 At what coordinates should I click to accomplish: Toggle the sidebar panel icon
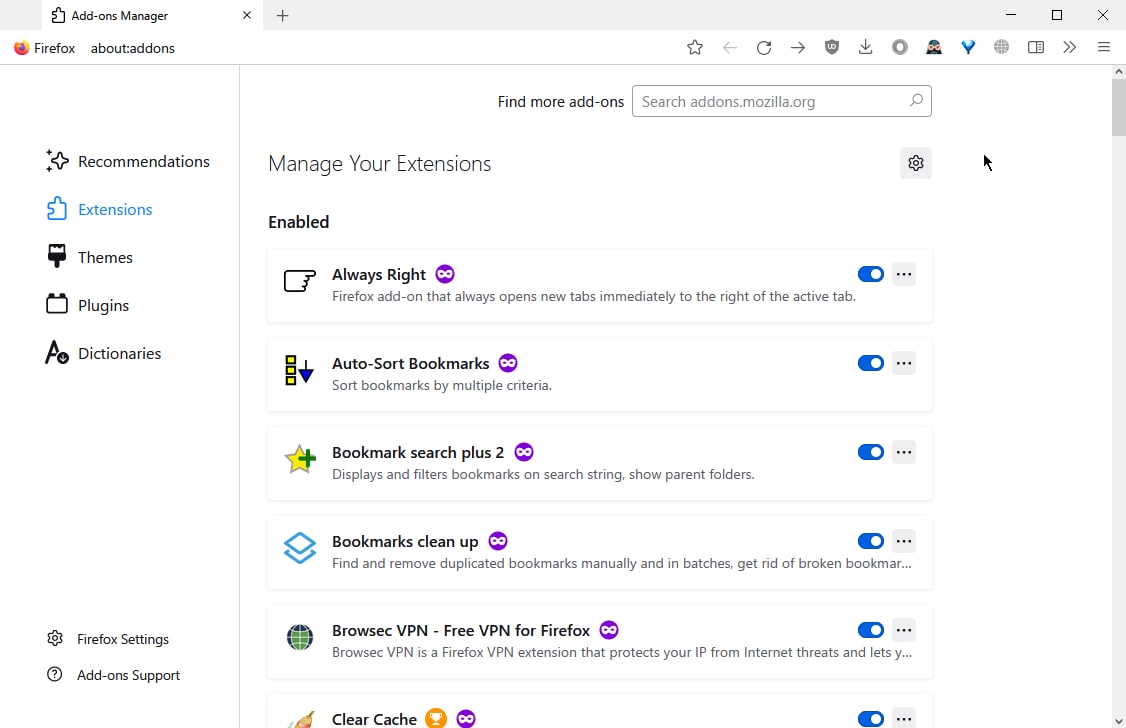(x=1036, y=47)
